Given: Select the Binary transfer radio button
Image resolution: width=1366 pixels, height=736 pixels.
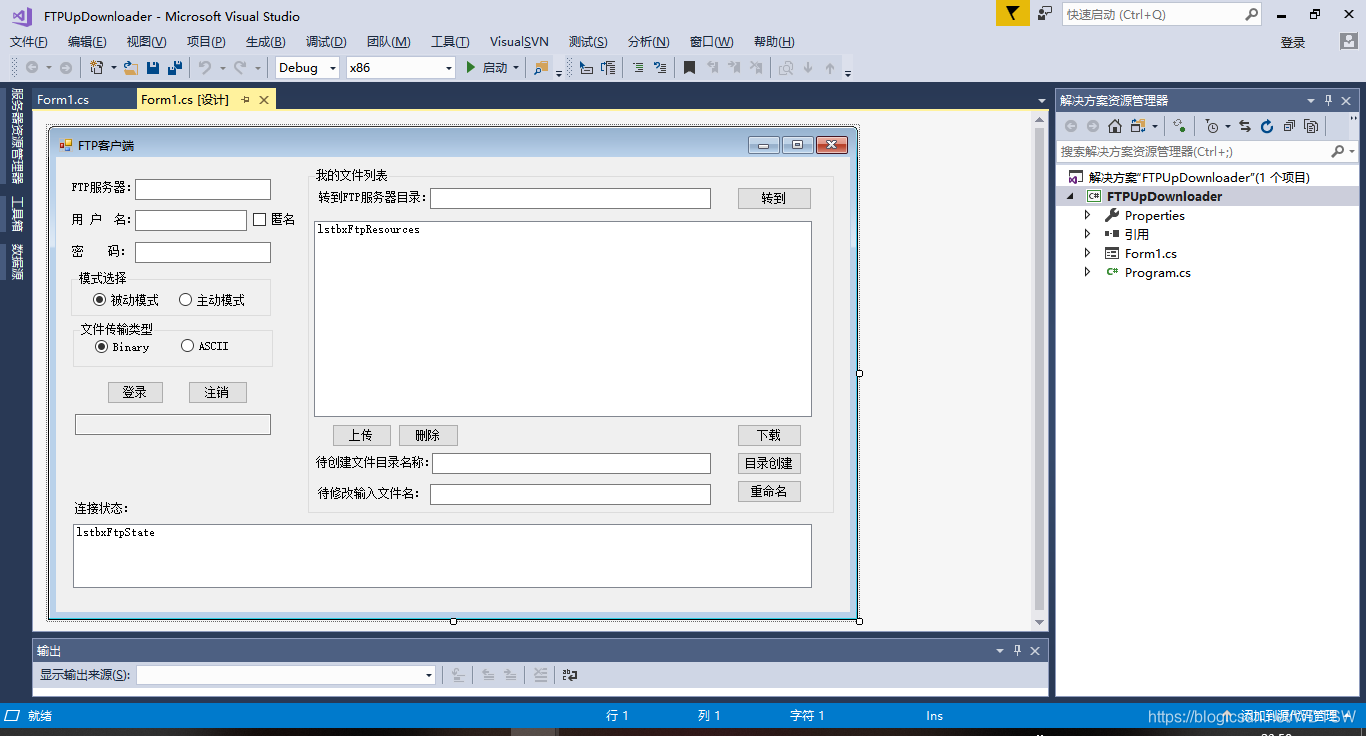Looking at the screenshot, I should coord(101,346).
